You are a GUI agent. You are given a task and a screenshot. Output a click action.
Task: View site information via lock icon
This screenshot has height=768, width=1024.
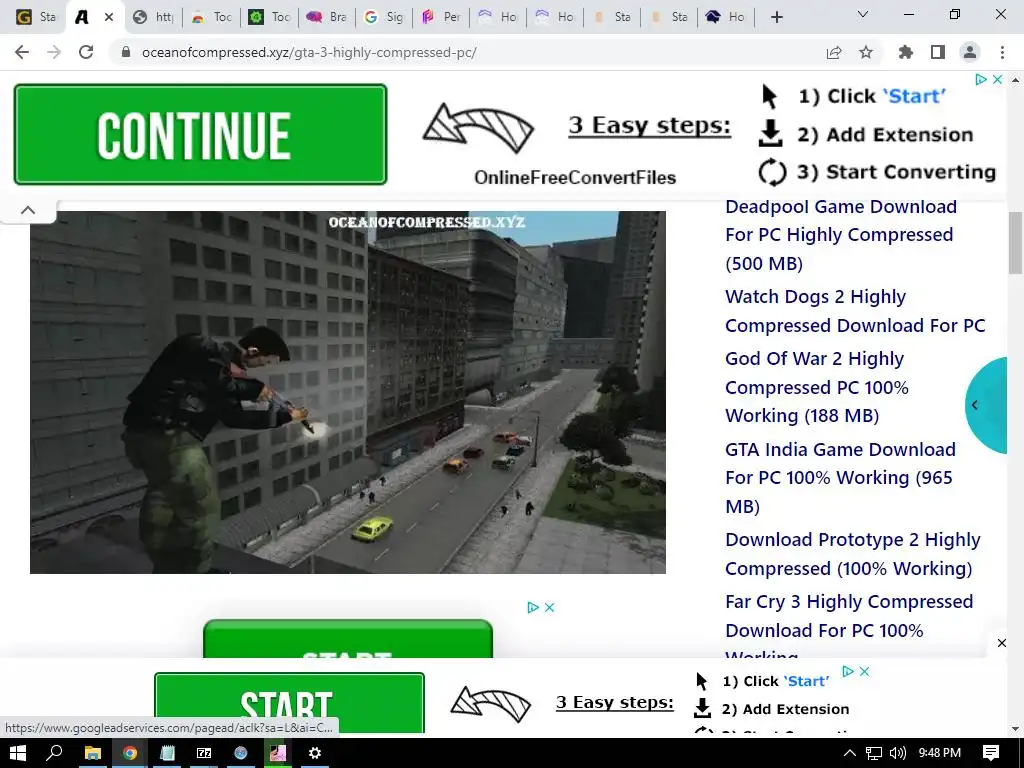126,52
